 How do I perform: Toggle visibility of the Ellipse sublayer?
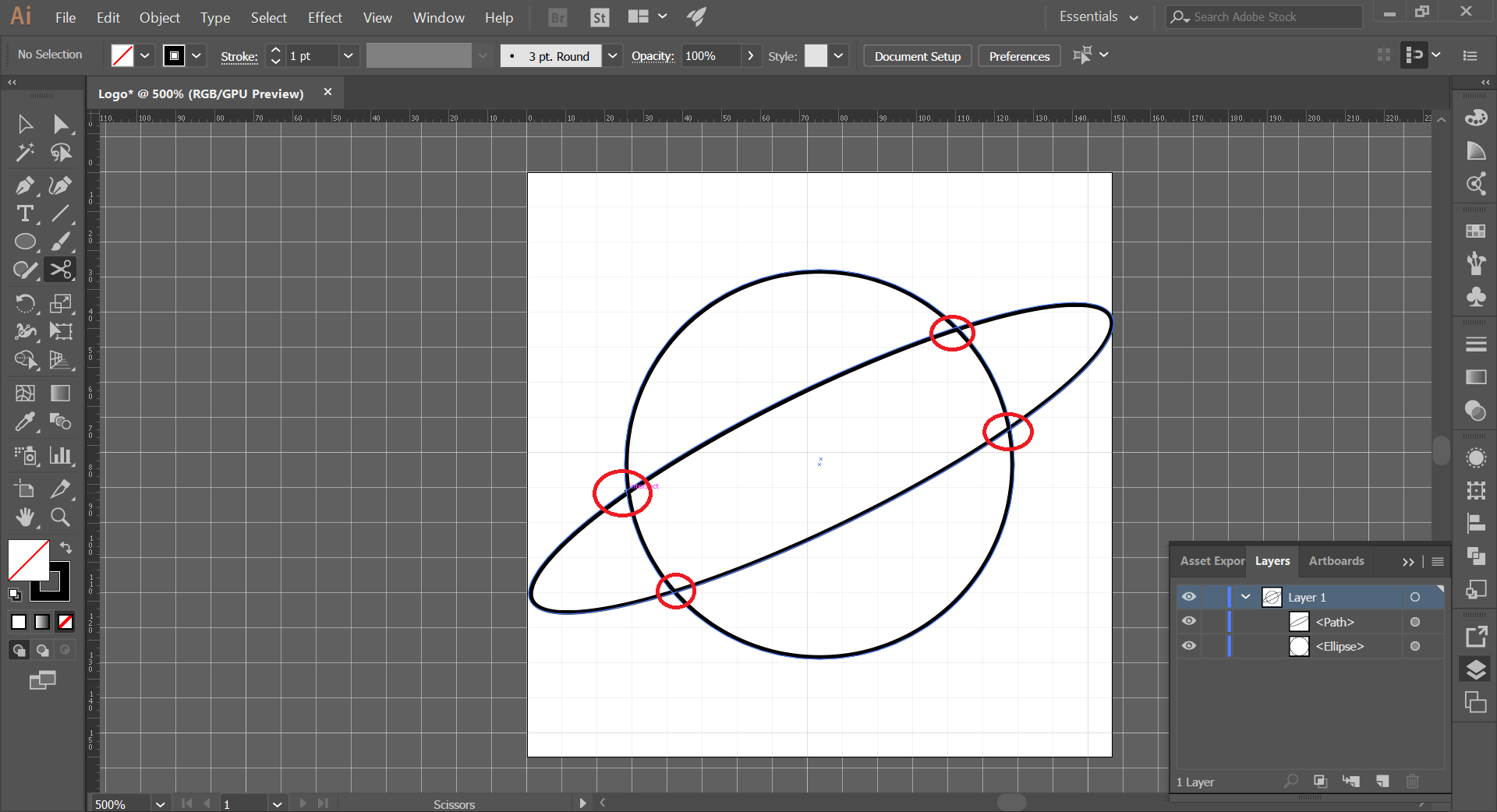pyautogui.click(x=1188, y=646)
